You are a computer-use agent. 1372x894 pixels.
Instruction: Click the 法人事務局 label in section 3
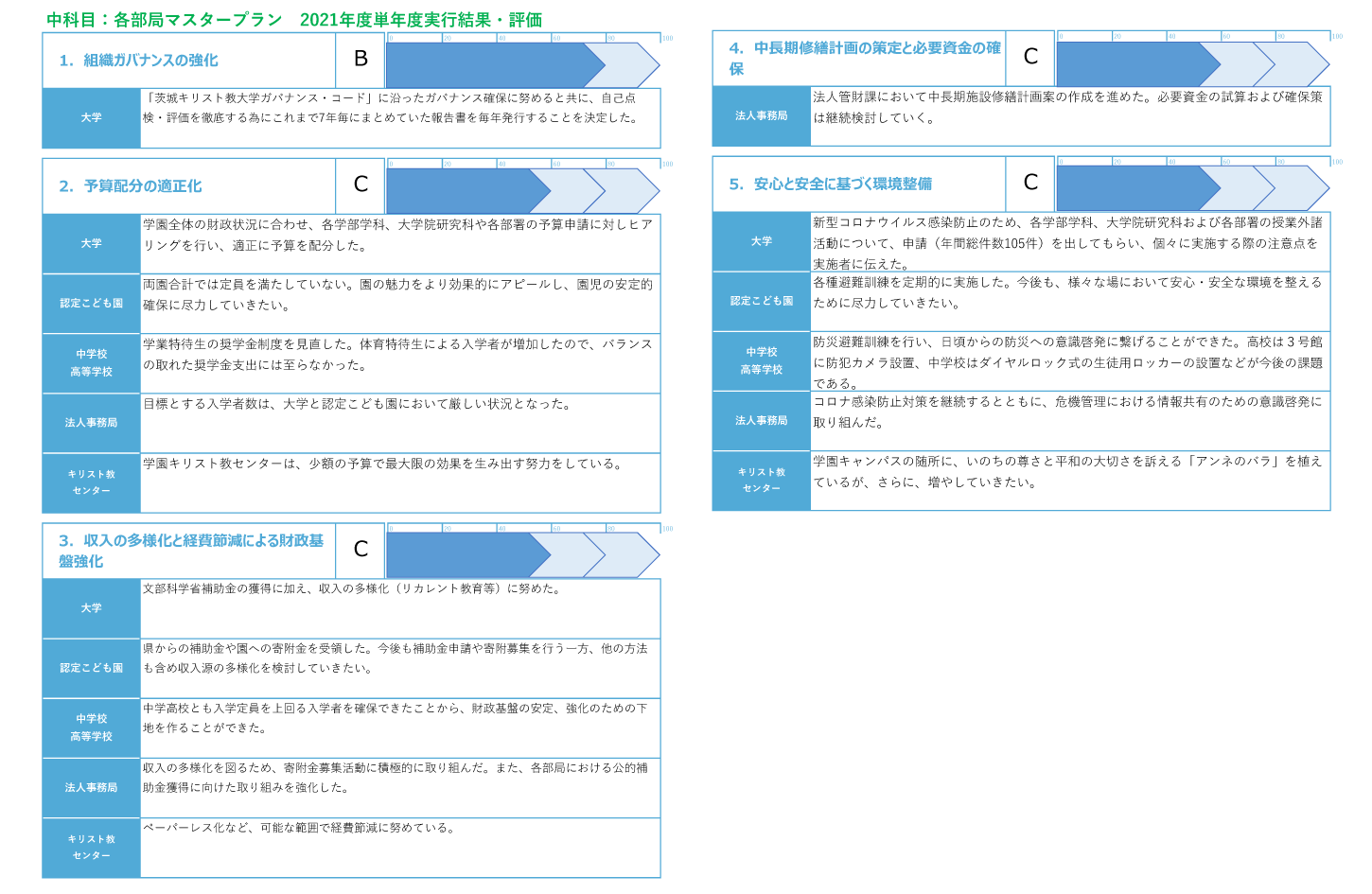coord(92,788)
